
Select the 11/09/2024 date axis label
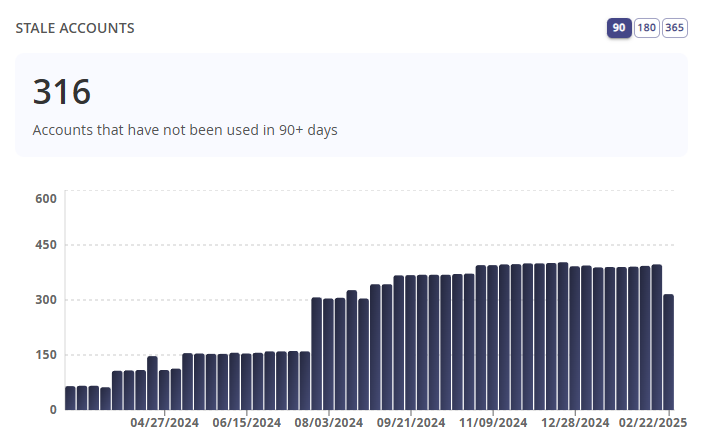[x=493, y=423]
